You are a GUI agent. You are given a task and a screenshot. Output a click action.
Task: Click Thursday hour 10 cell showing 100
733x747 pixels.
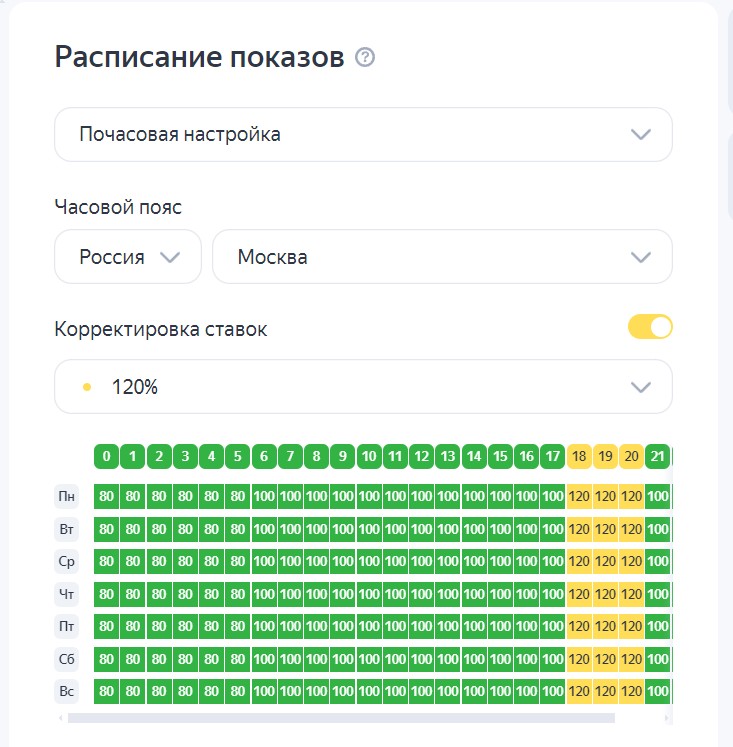[x=369, y=594]
